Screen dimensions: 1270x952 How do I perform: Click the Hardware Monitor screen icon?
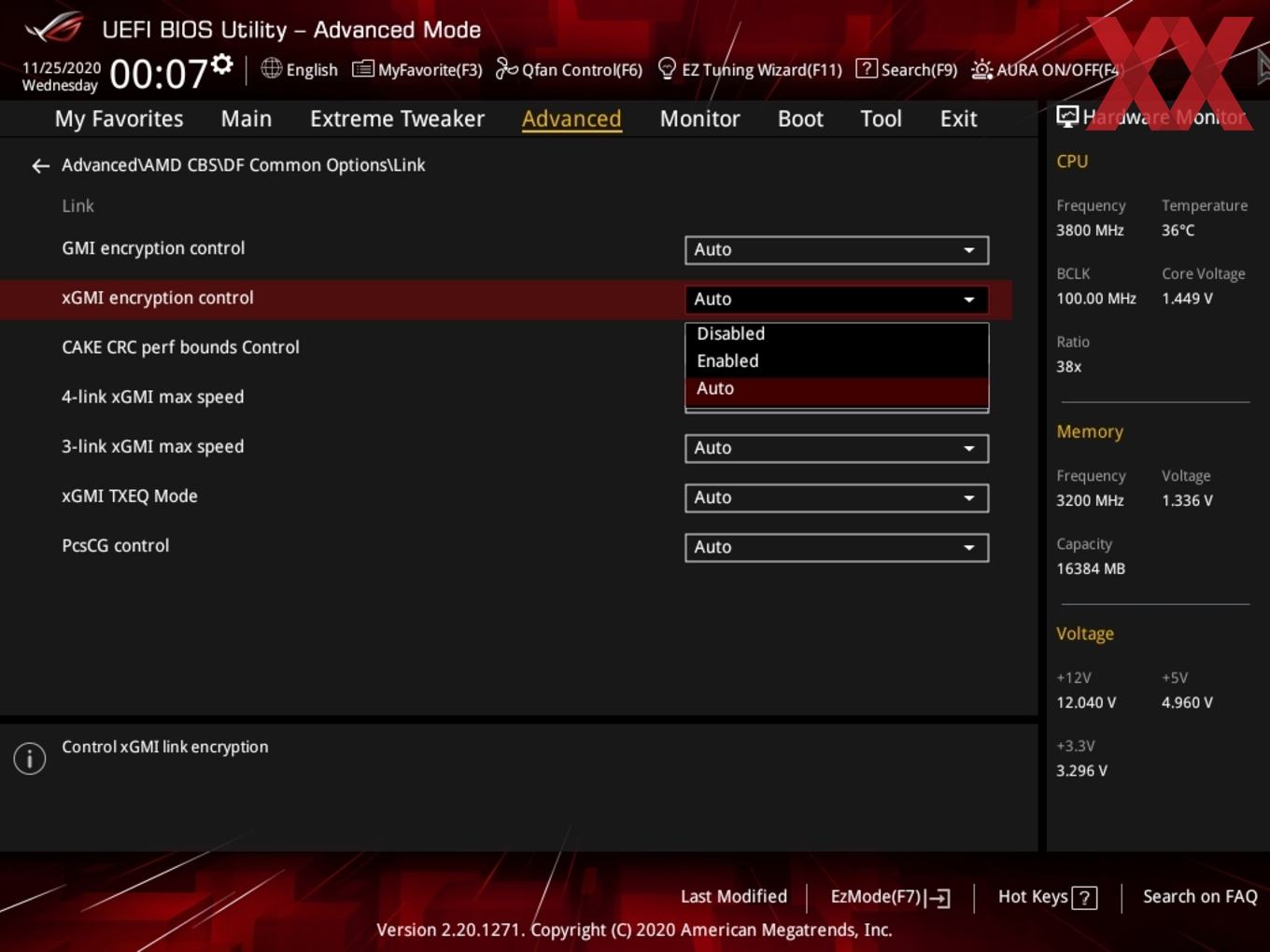[x=1067, y=117]
